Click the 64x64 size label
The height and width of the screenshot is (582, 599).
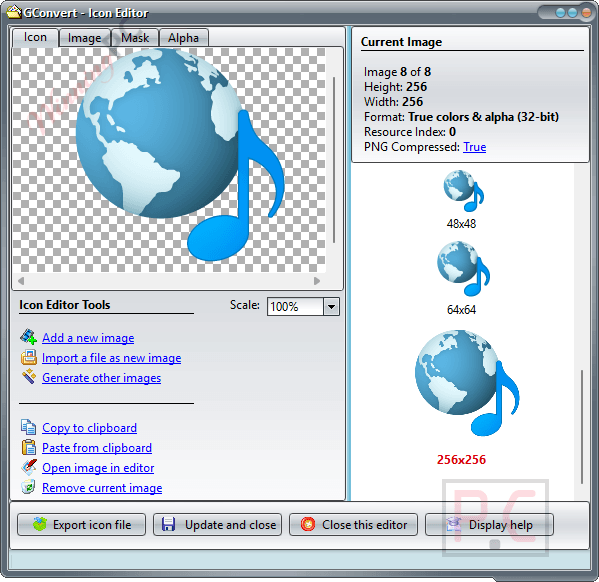click(x=461, y=310)
